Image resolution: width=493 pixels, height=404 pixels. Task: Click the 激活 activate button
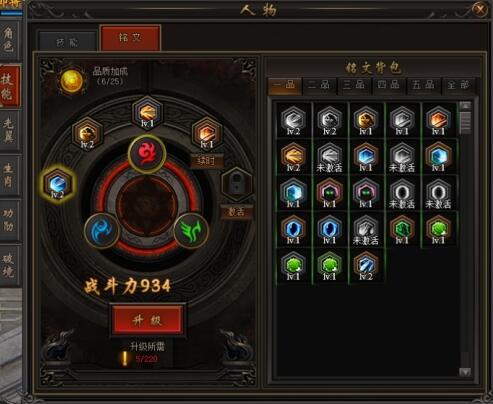(x=236, y=212)
